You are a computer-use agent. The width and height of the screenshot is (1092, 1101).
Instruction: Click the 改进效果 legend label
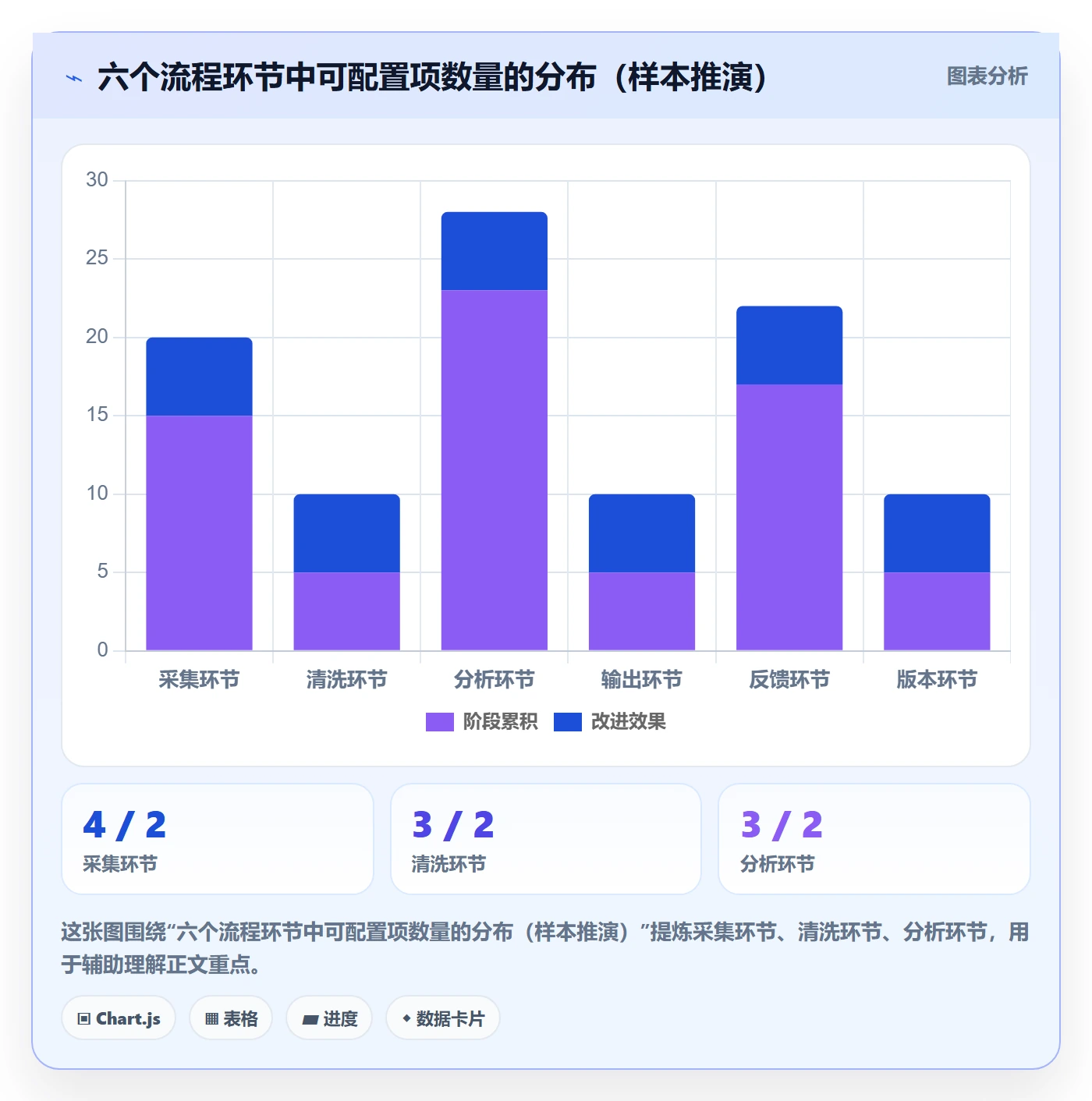coord(628,722)
